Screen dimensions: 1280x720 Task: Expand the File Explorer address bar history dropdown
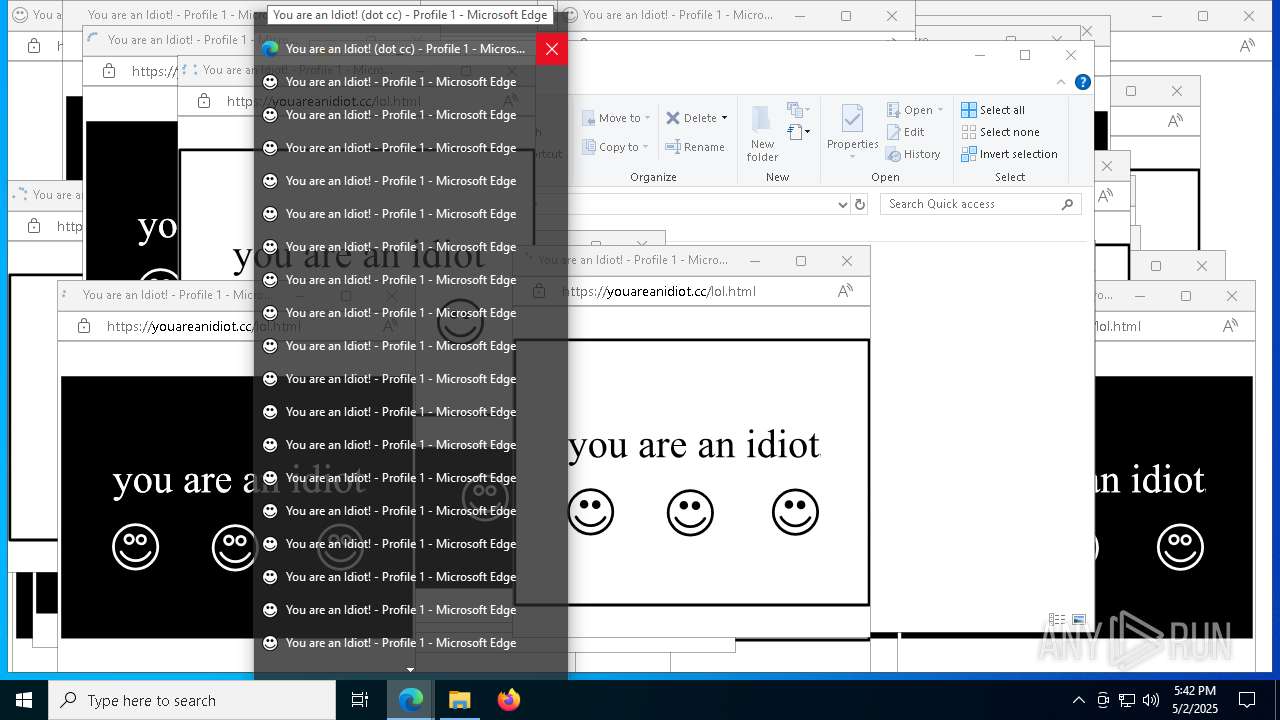click(842, 204)
